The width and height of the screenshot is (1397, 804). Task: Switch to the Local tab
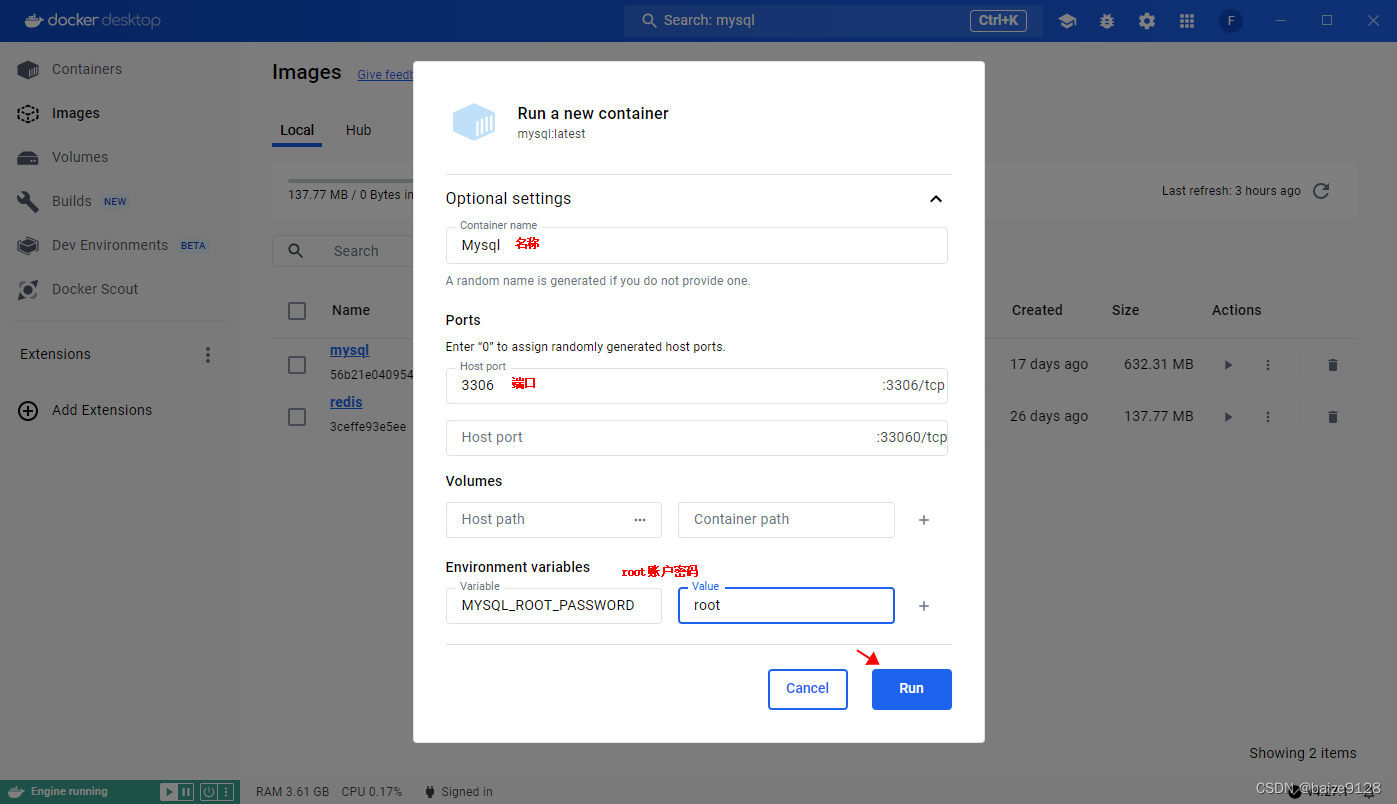tap(297, 130)
